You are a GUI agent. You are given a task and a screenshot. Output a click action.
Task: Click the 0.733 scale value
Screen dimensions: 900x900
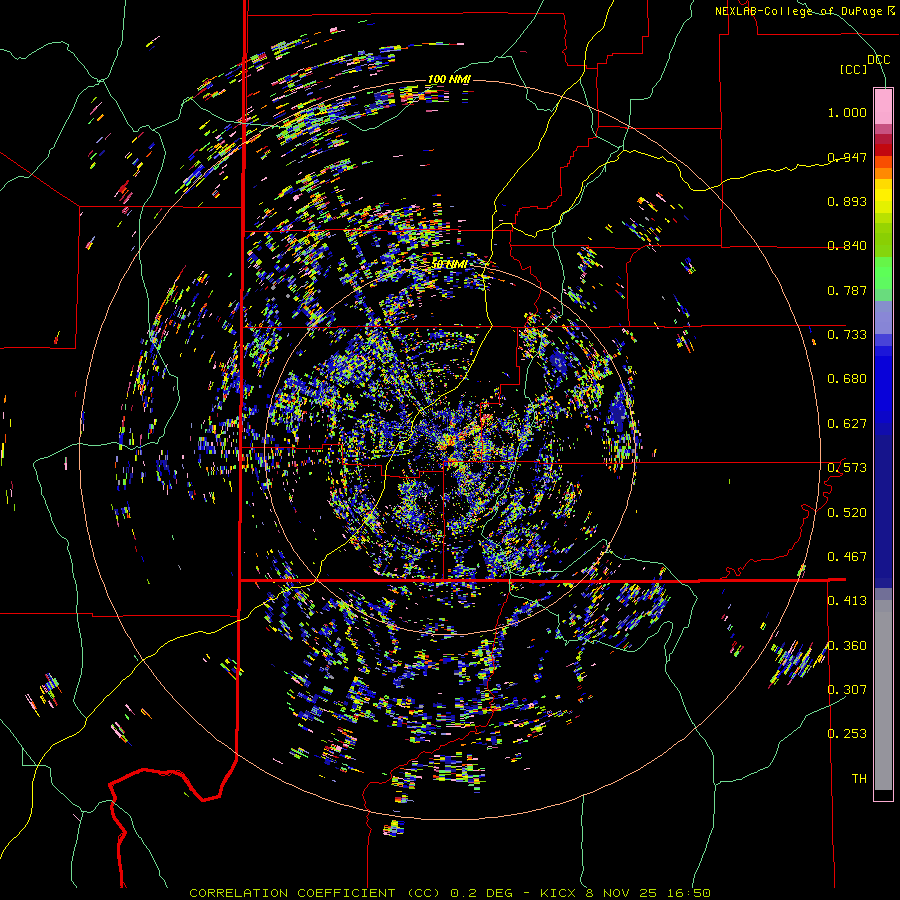click(847, 335)
